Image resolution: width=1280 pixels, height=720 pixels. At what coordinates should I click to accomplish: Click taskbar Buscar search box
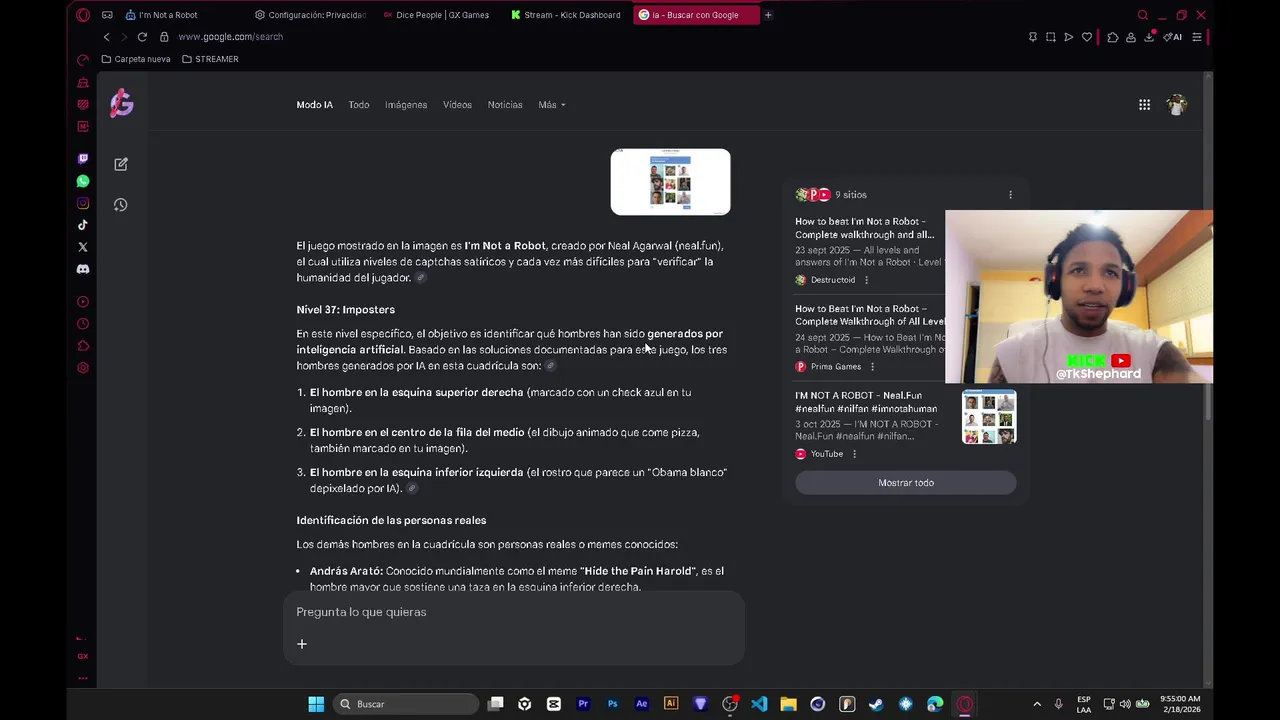click(x=405, y=704)
